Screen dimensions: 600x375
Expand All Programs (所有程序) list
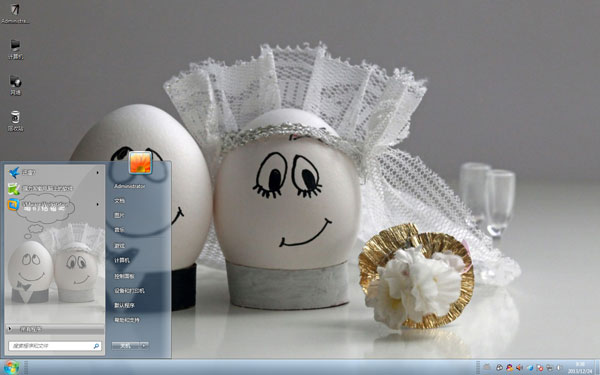54,329
